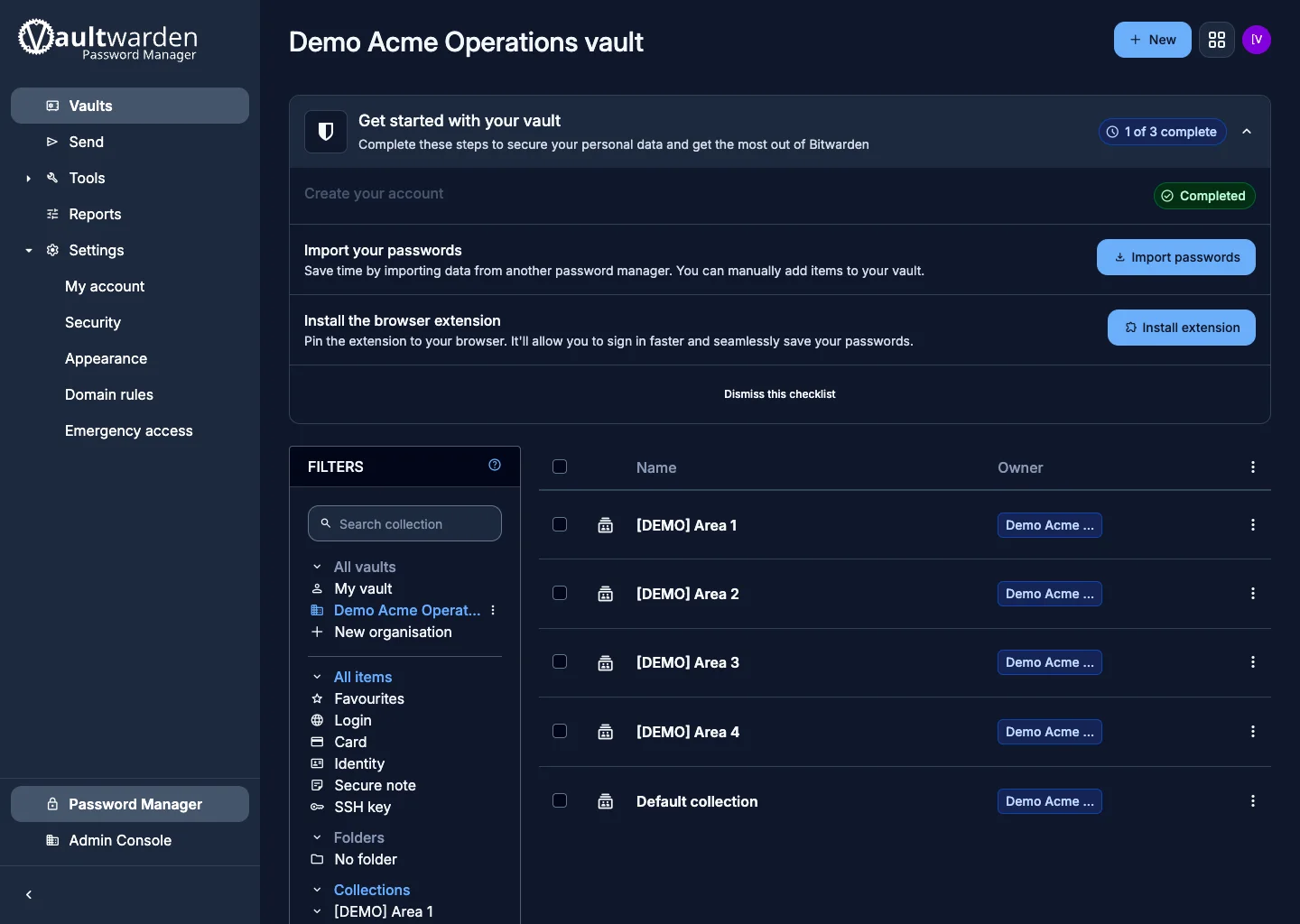Open the [DEMO] Area 1 collection name
Viewport: 1300px width, 924px height.
pyautogui.click(x=686, y=525)
